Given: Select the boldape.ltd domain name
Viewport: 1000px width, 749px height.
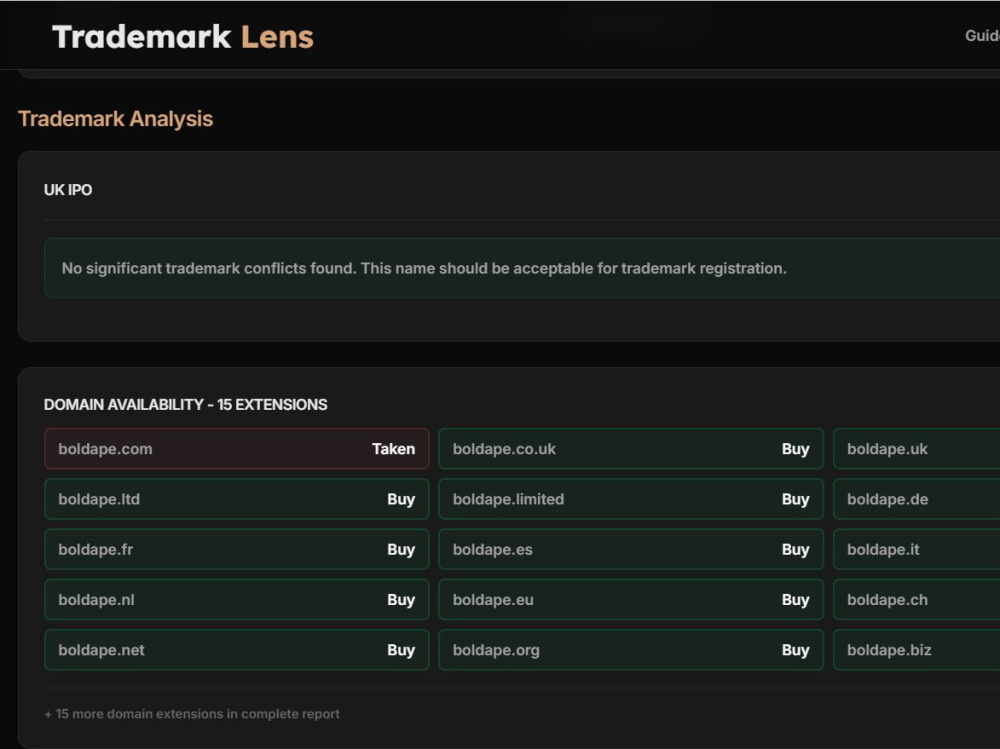Looking at the screenshot, I should [99, 500].
